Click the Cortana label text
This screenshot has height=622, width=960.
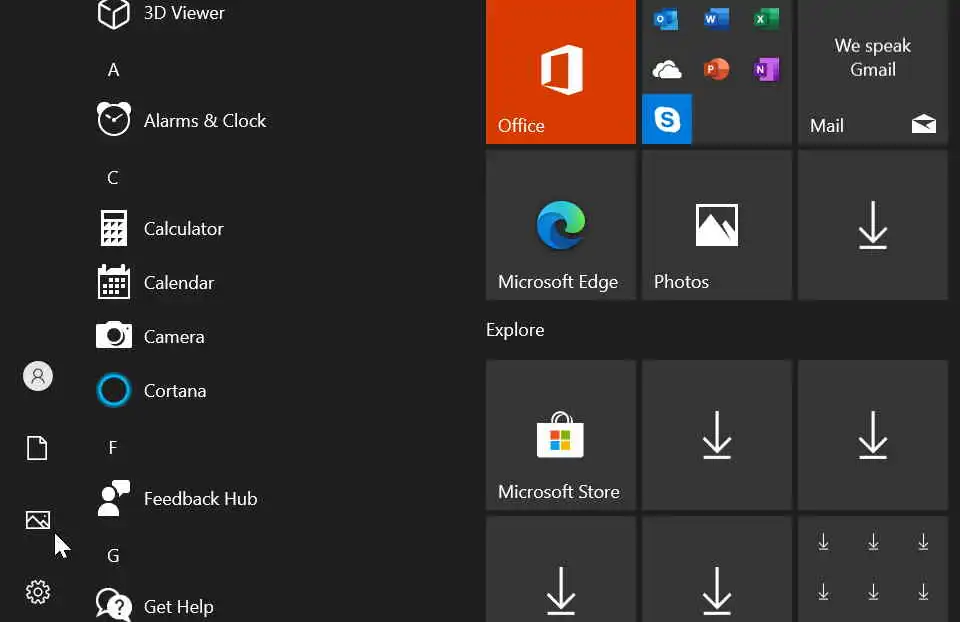tap(175, 391)
